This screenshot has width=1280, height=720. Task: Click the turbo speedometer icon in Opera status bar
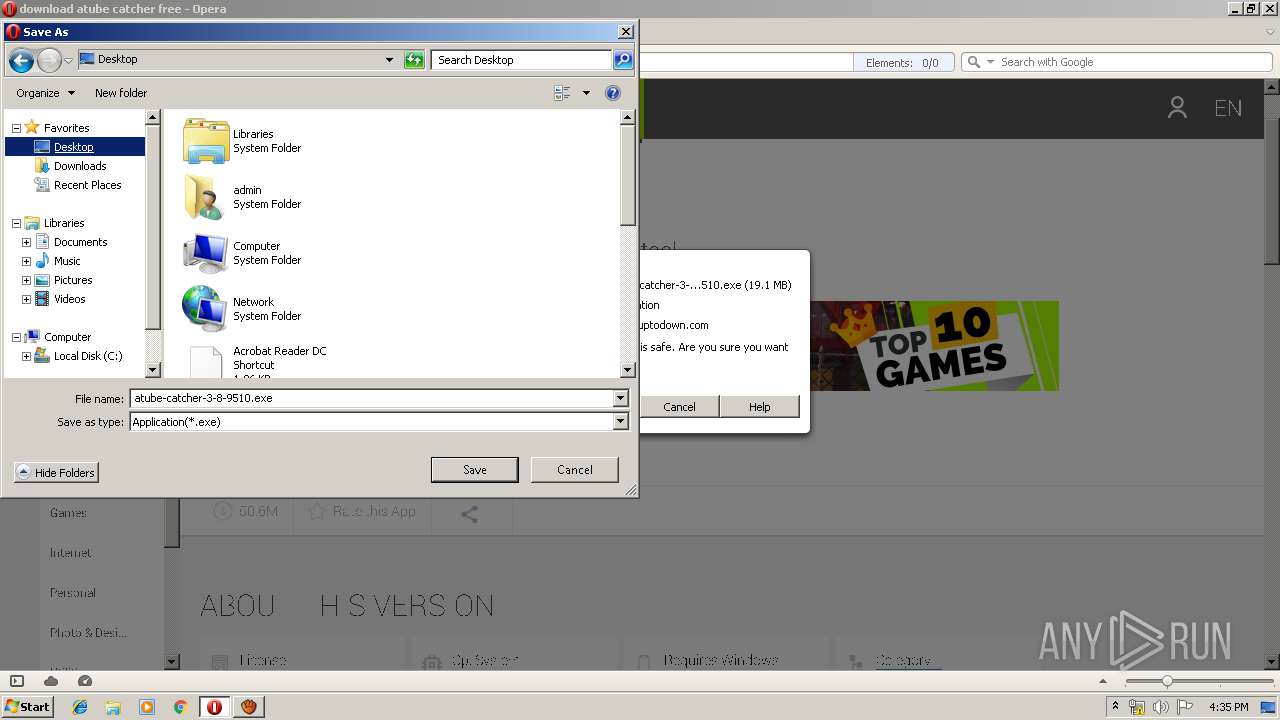[85, 681]
